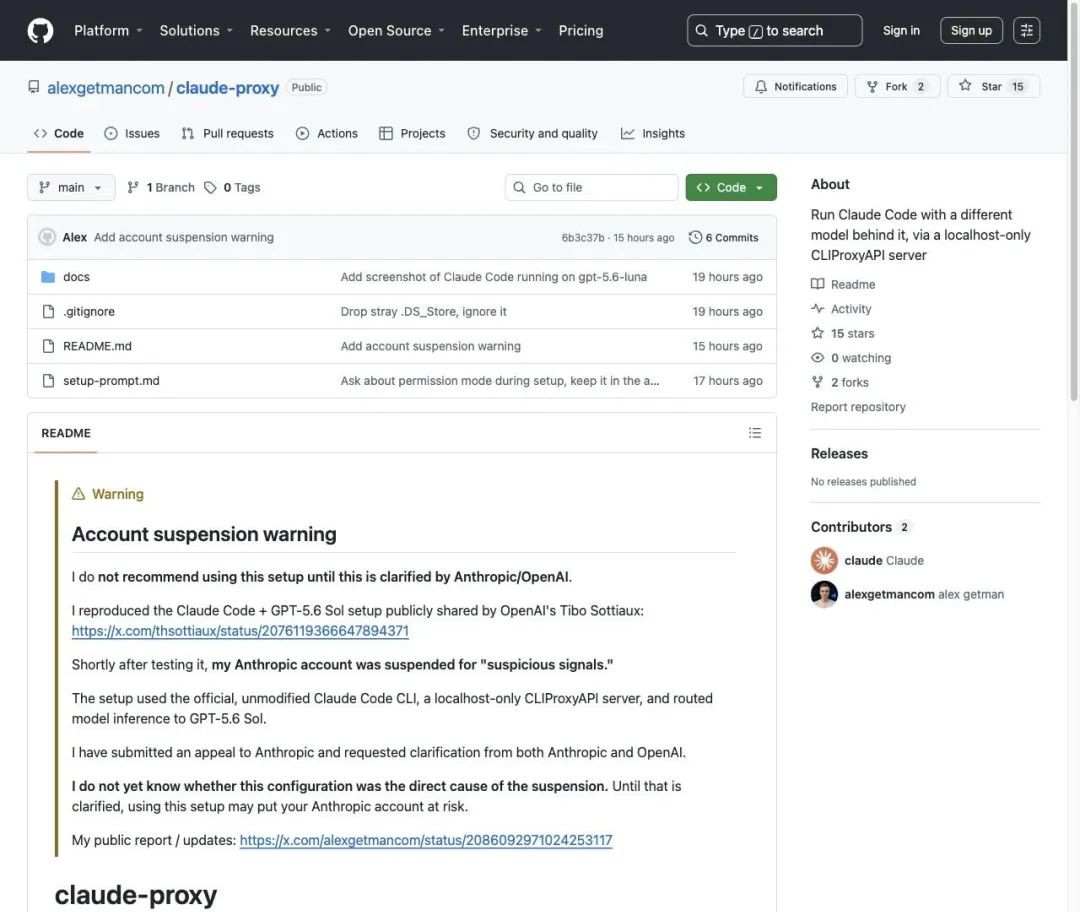
Task: Click the Go to file input field
Action: coord(592,187)
